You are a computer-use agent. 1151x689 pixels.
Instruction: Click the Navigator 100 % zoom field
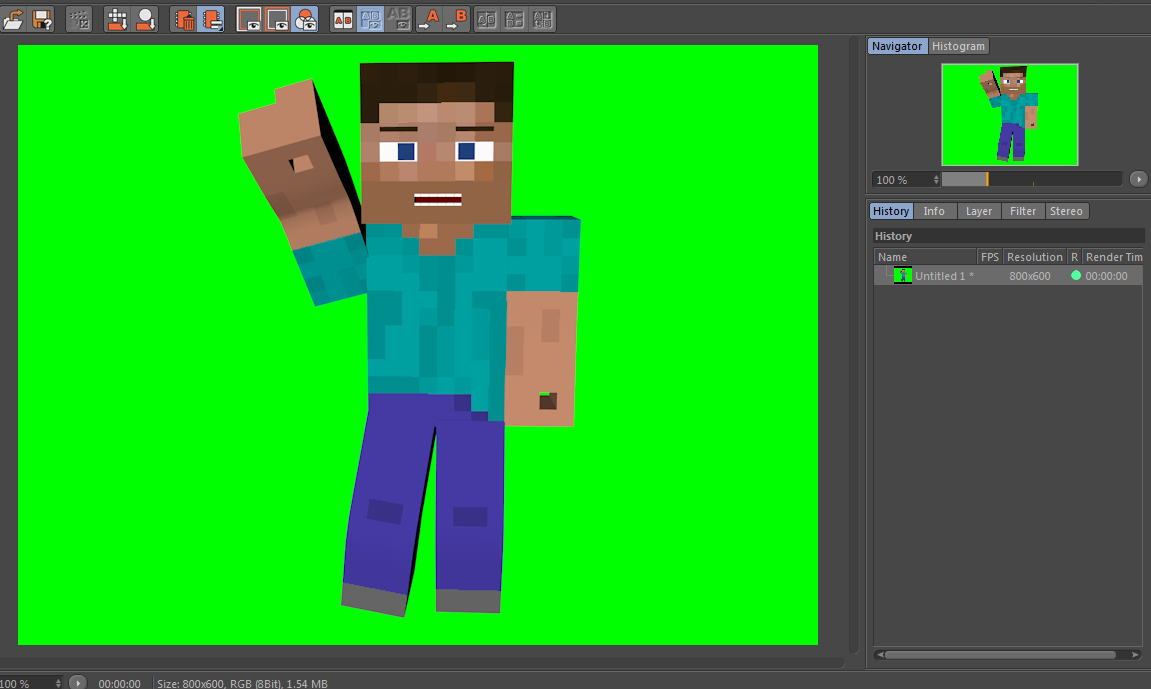pos(901,180)
